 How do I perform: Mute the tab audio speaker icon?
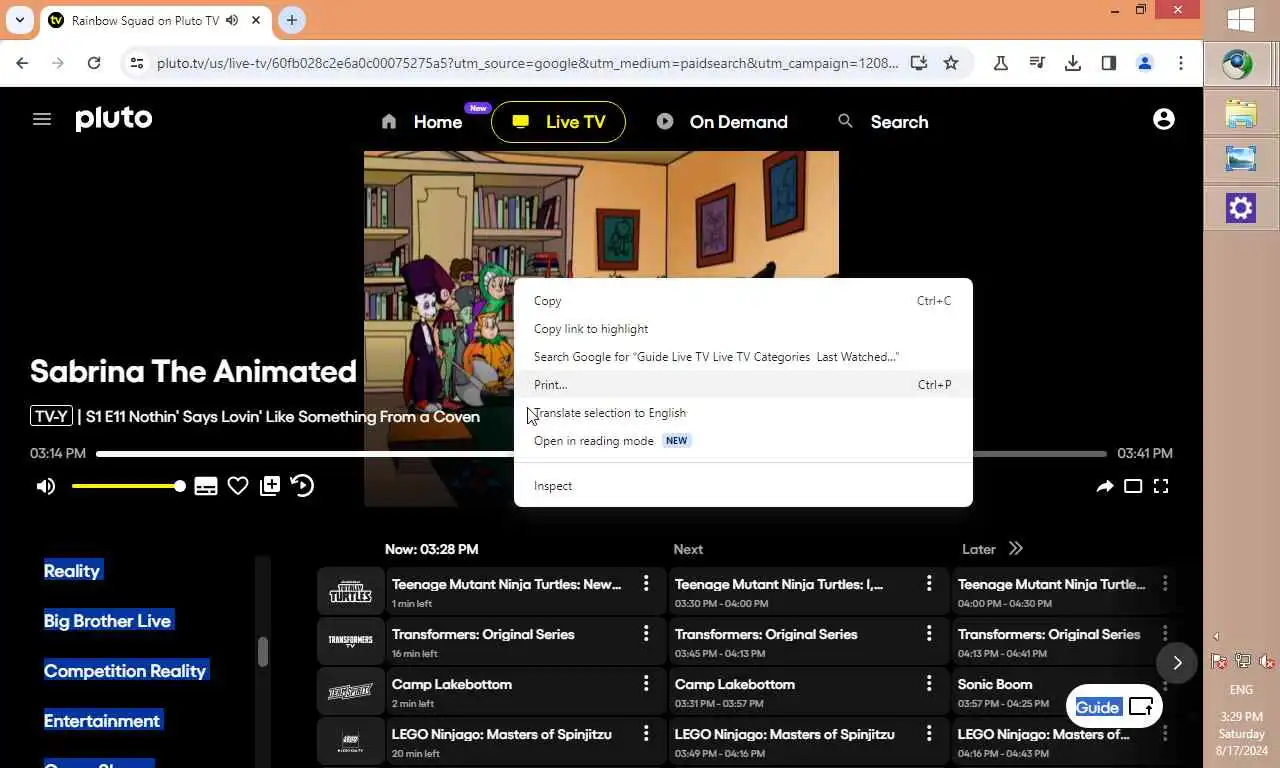pos(233,20)
